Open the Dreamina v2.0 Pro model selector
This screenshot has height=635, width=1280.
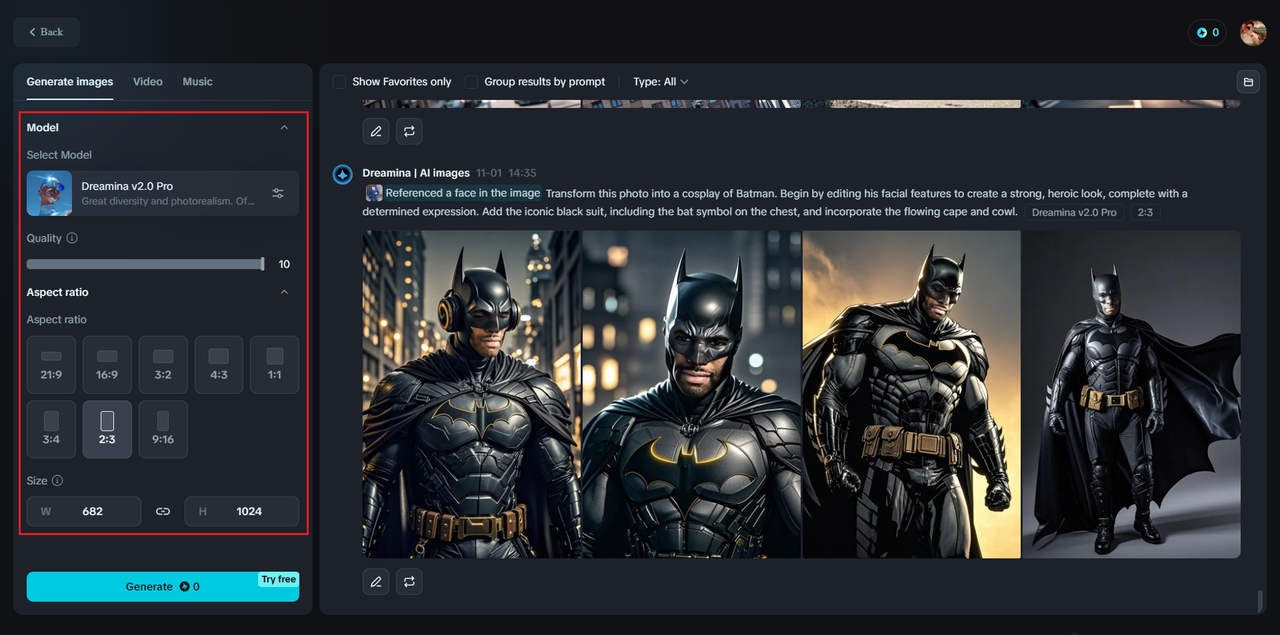(163, 193)
